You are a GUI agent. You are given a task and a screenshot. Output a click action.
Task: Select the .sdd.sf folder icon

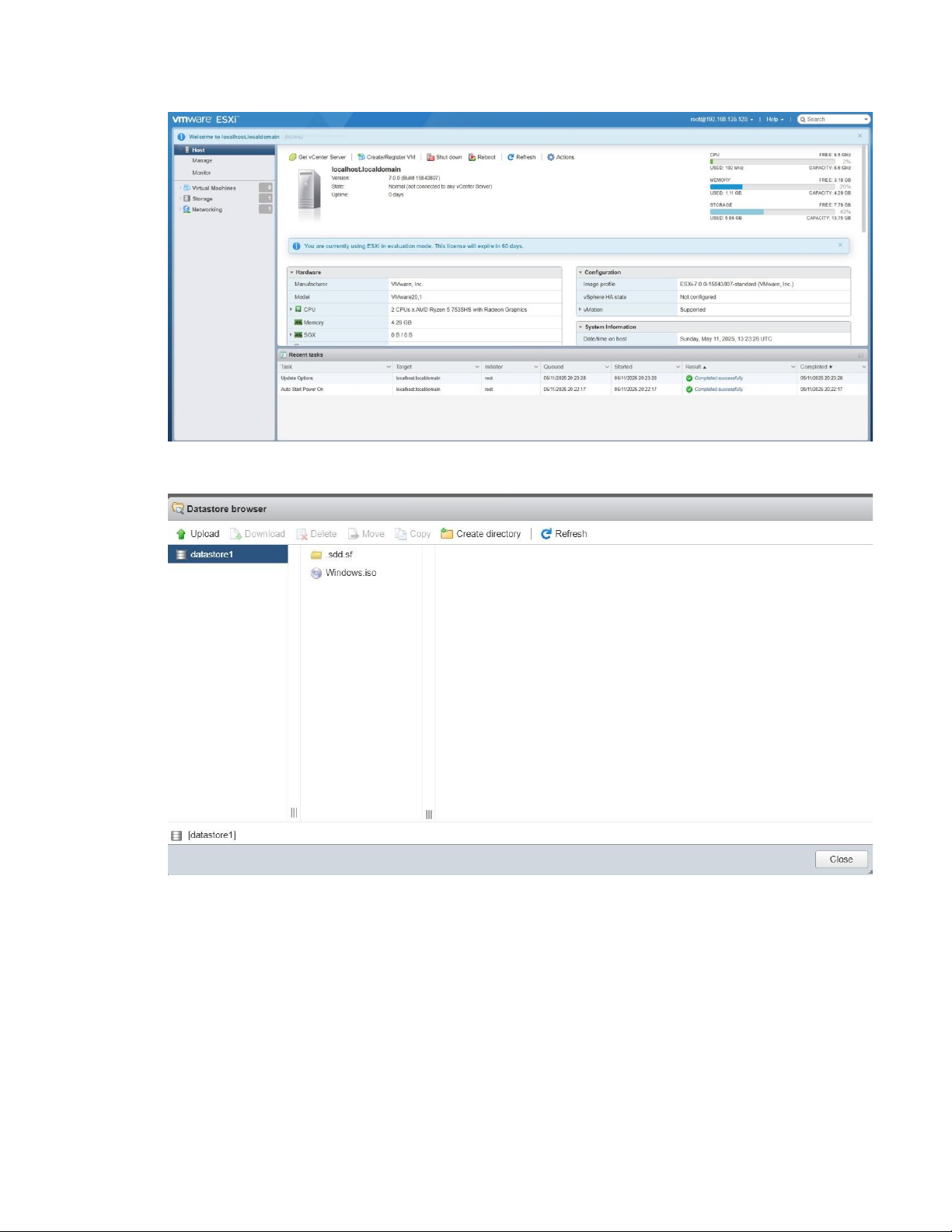click(x=316, y=555)
